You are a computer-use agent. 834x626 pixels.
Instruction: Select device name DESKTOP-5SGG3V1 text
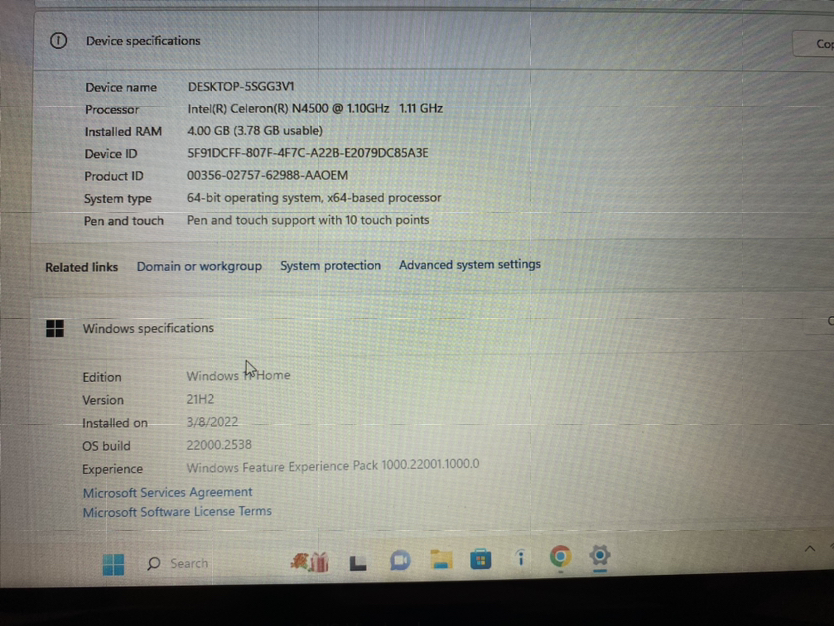[241, 87]
